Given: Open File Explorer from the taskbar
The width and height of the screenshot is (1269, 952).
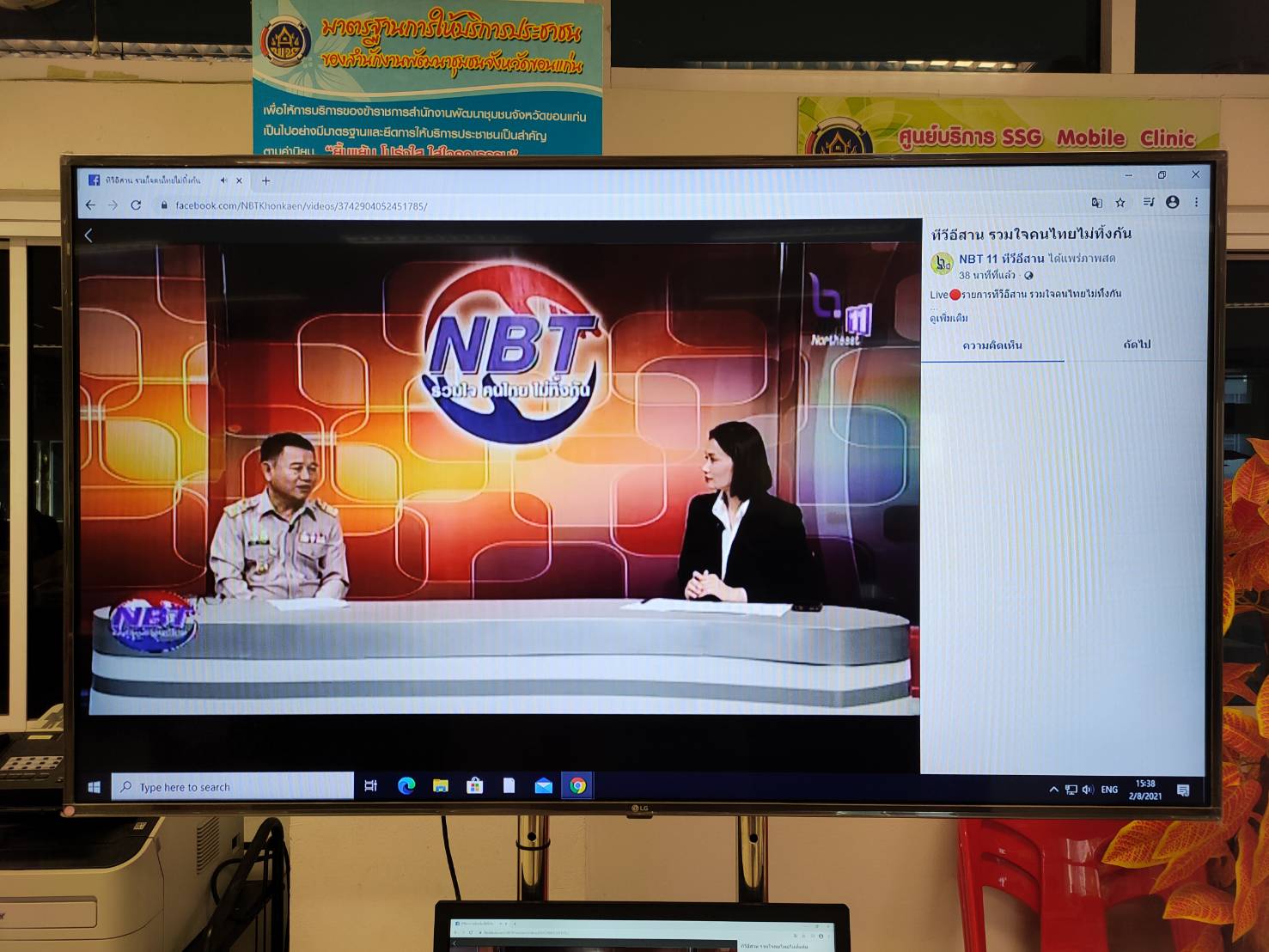Looking at the screenshot, I should [441, 785].
